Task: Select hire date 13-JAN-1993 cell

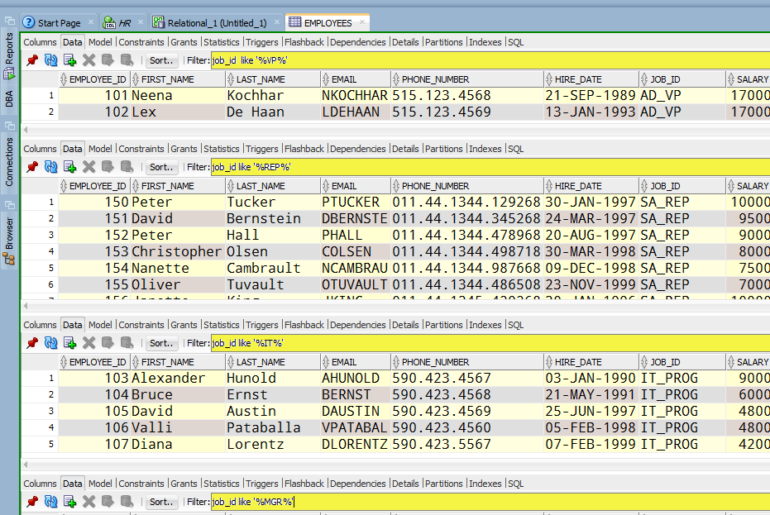Action: click(591, 112)
